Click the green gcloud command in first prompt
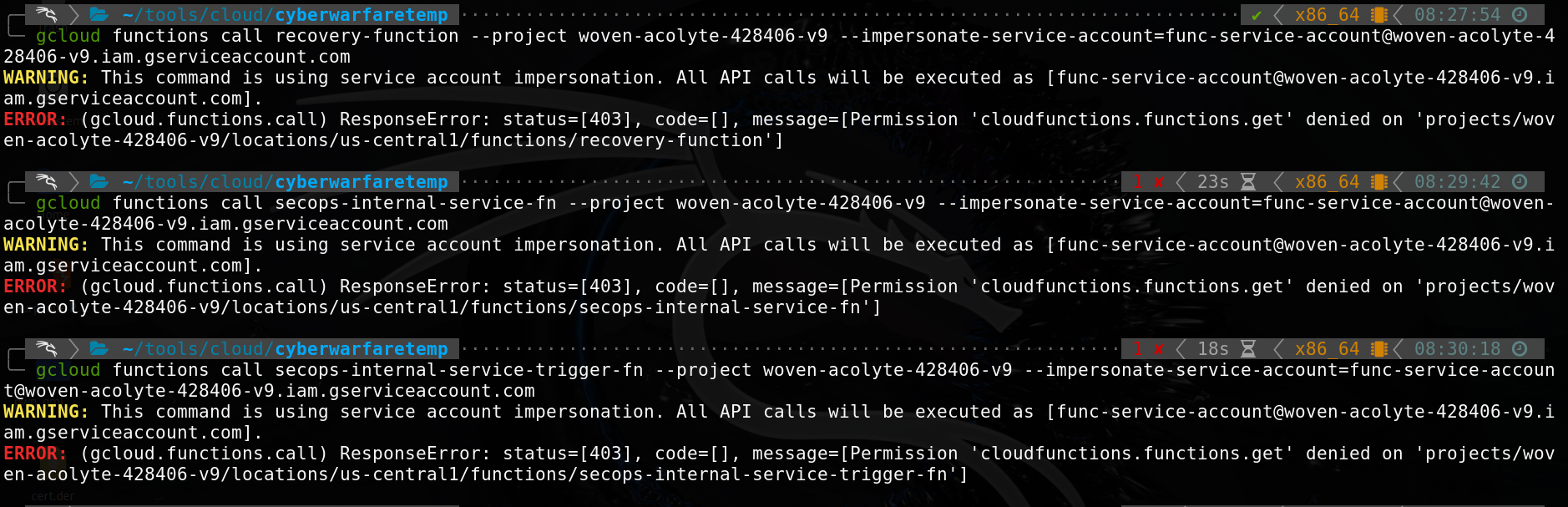This screenshot has height=507, width=1568. click(x=68, y=36)
